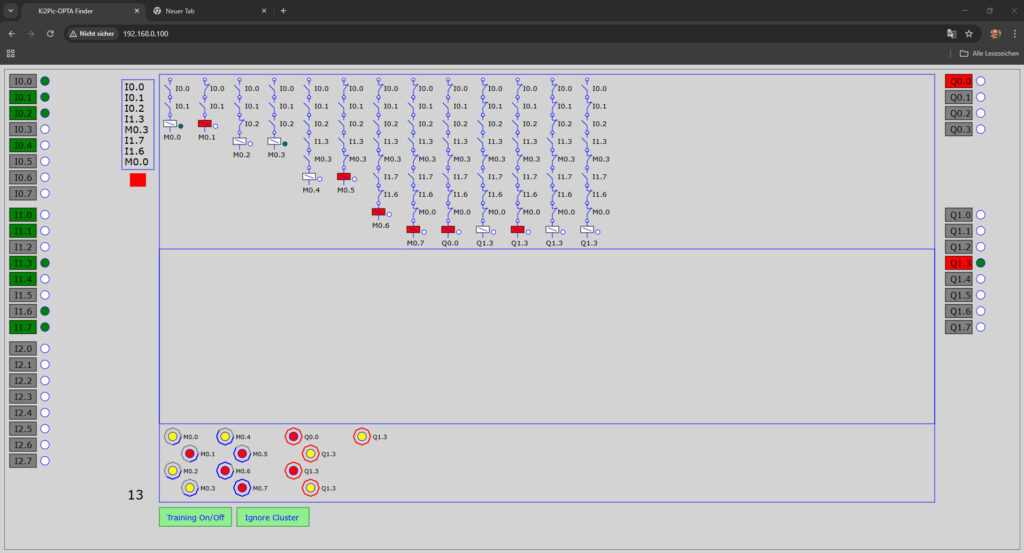Click the M0.1 red coil symbol in ladder diagram
Screen dimensions: 1024x553
[x=204, y=124]
